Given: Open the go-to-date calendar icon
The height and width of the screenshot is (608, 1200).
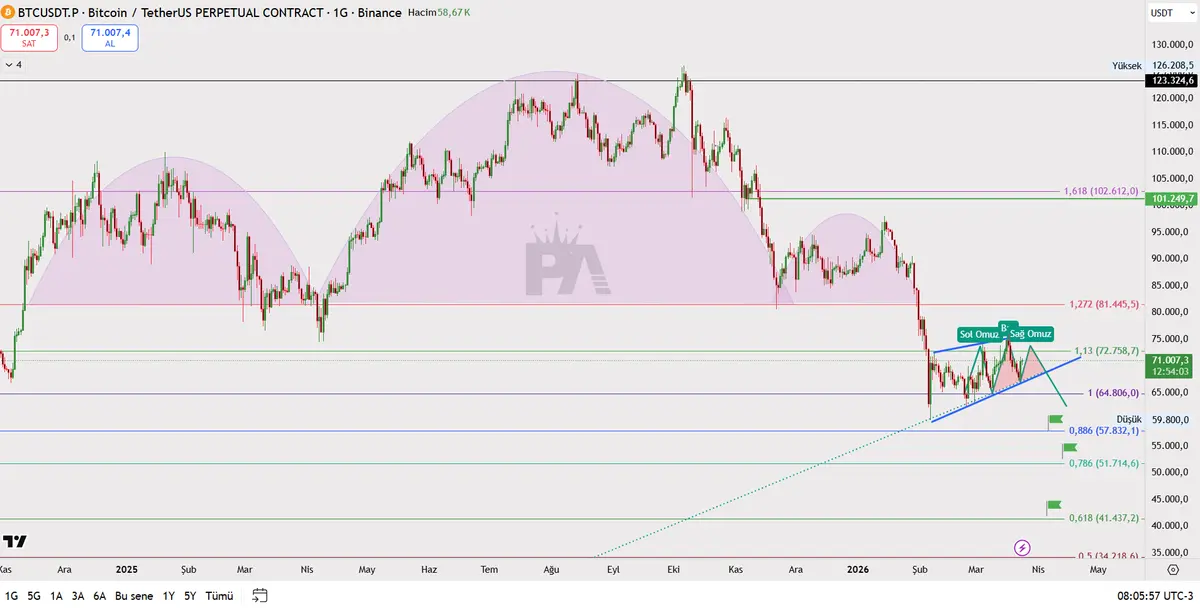Looking at the screenshot, I should [260, 595].
